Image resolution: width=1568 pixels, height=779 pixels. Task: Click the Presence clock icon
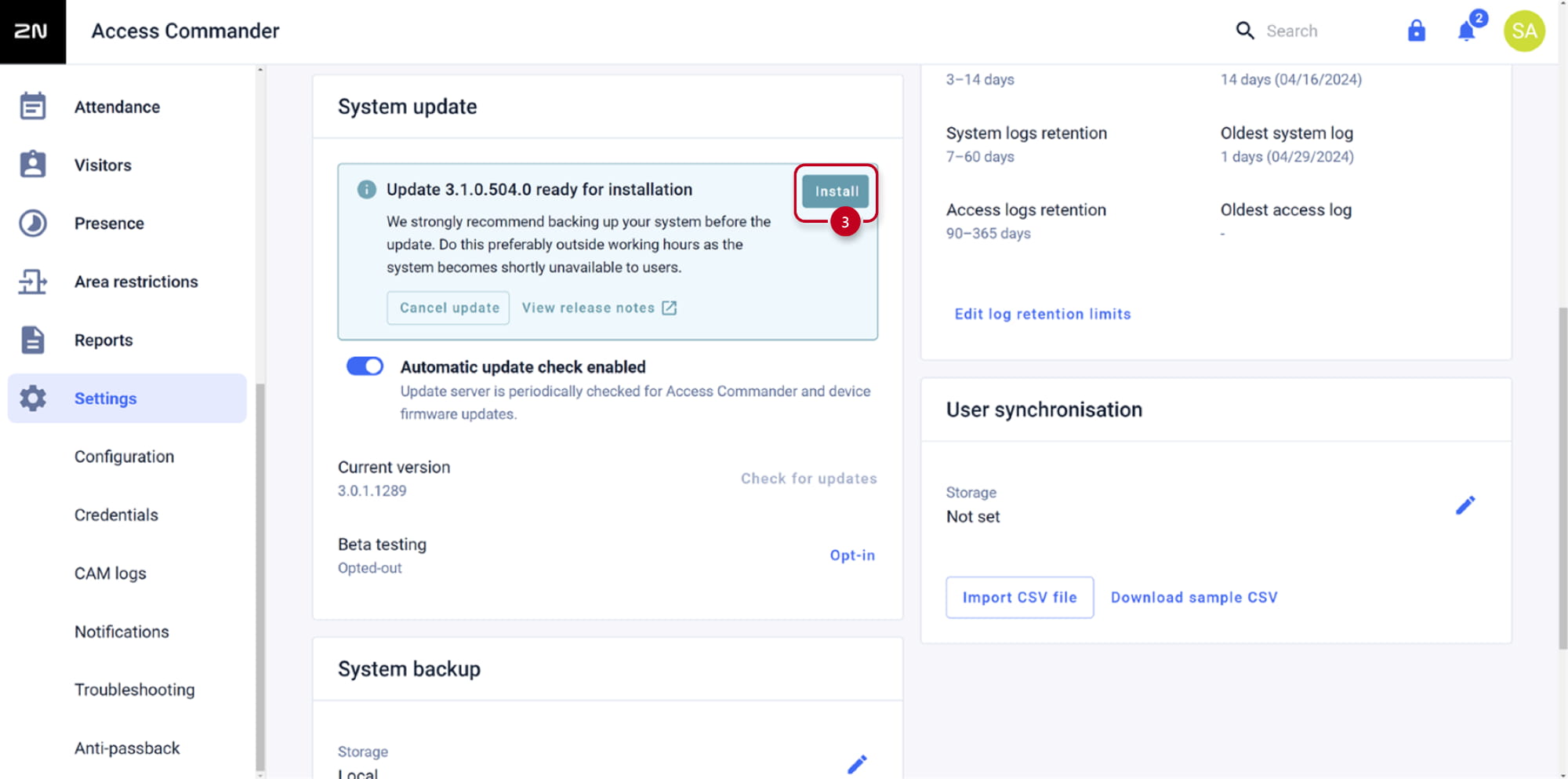[x=33, y=224]
